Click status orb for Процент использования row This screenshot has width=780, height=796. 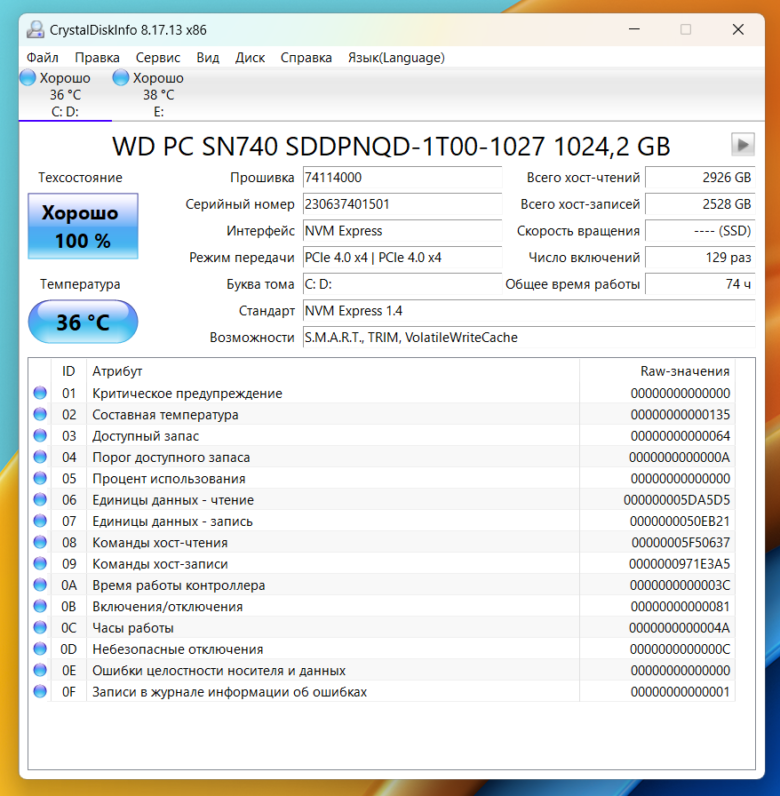(40, 478)
